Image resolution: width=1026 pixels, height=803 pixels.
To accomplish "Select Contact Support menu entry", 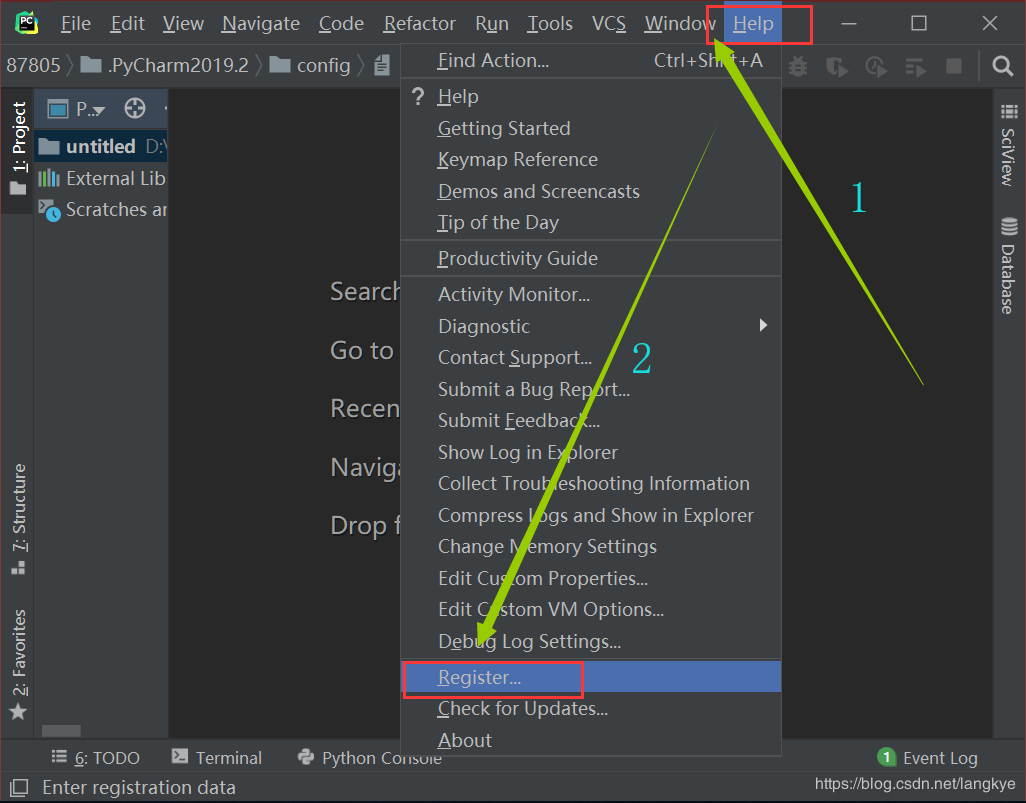I will coord(591,357).
